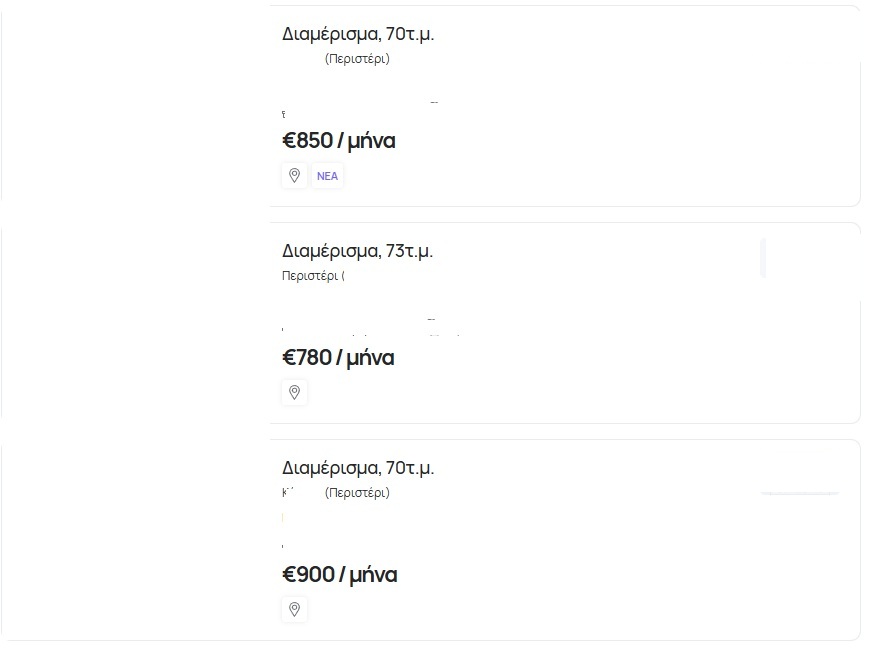Open the 70τ.μ. apartment title priced €900

358,468
